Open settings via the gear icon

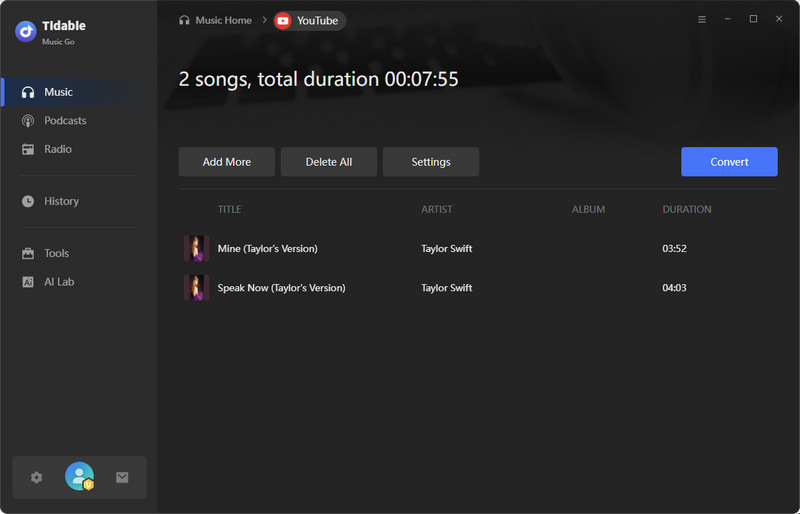[36, 478]
